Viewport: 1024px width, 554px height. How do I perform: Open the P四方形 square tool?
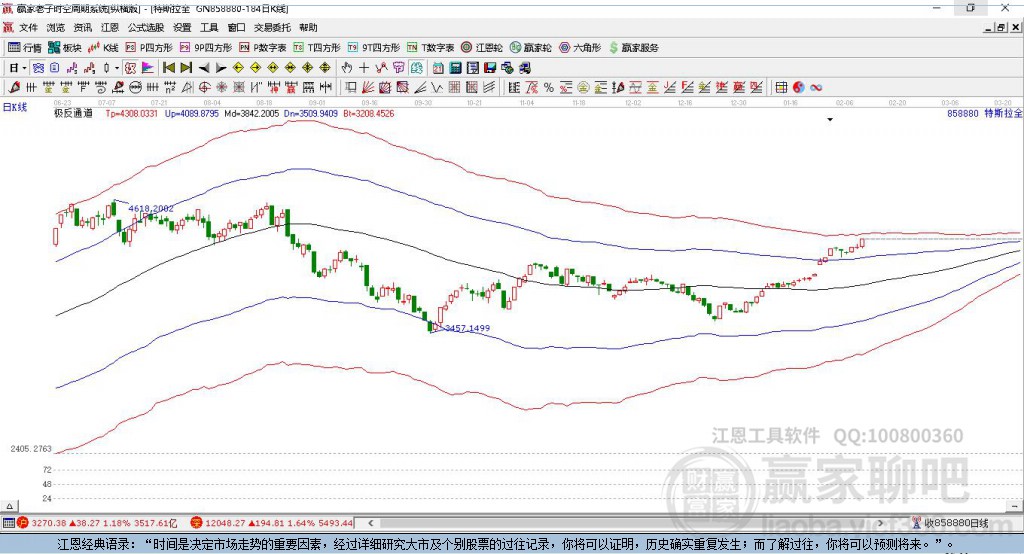click(149, 48)
